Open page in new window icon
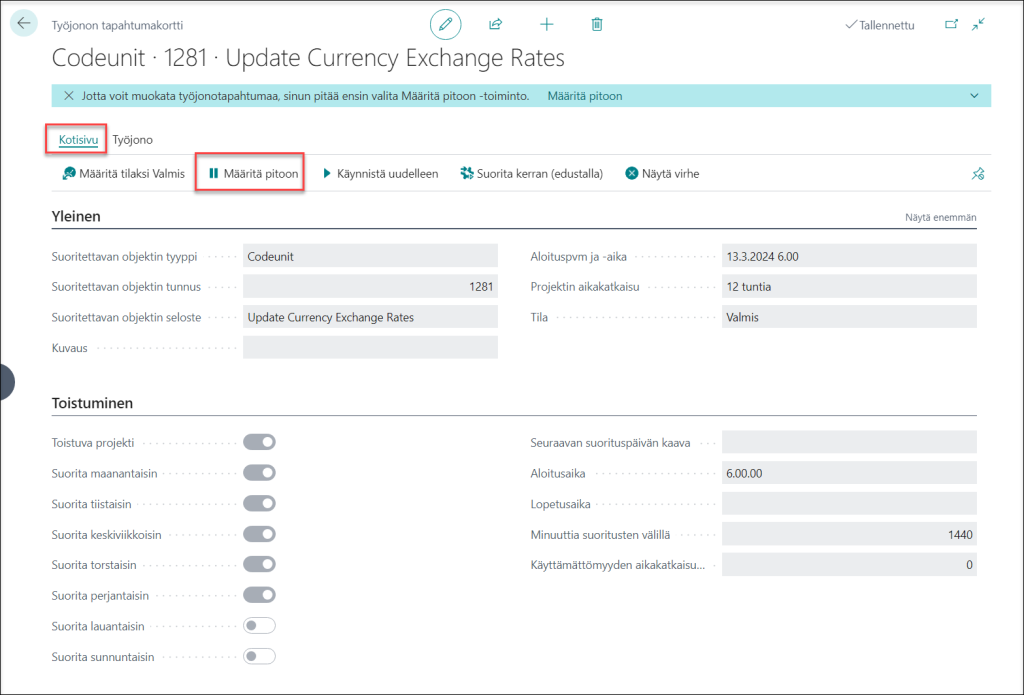This screenshot has width=1024, height=695. pyautogui.click(x=952, y=24)
